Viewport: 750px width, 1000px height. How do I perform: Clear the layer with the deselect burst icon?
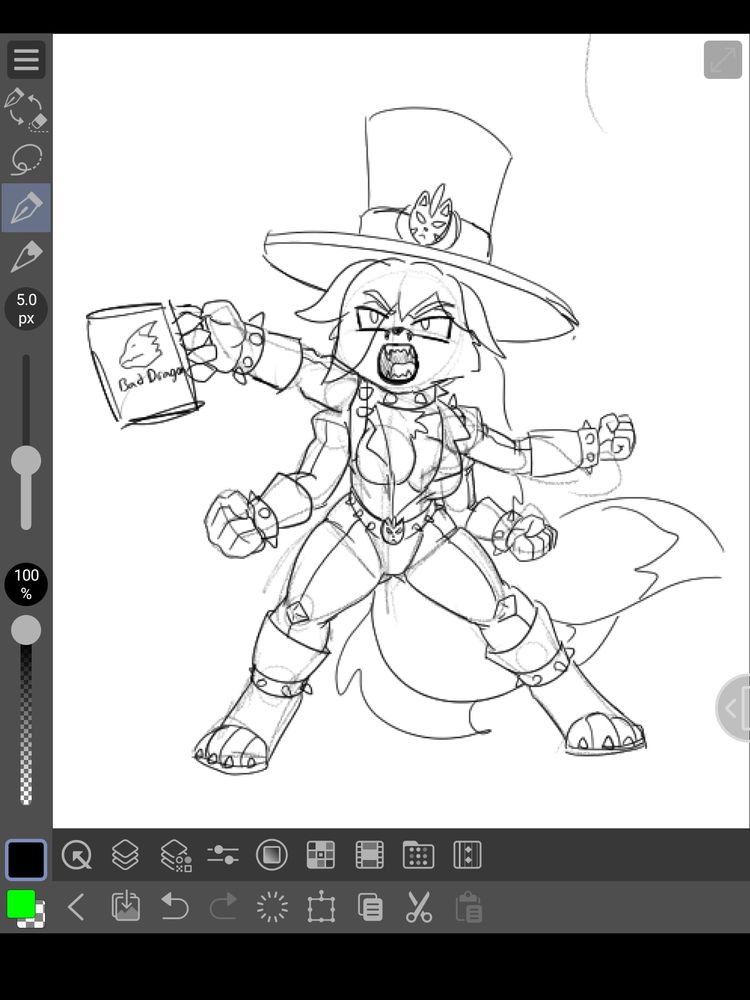(272, 906)
